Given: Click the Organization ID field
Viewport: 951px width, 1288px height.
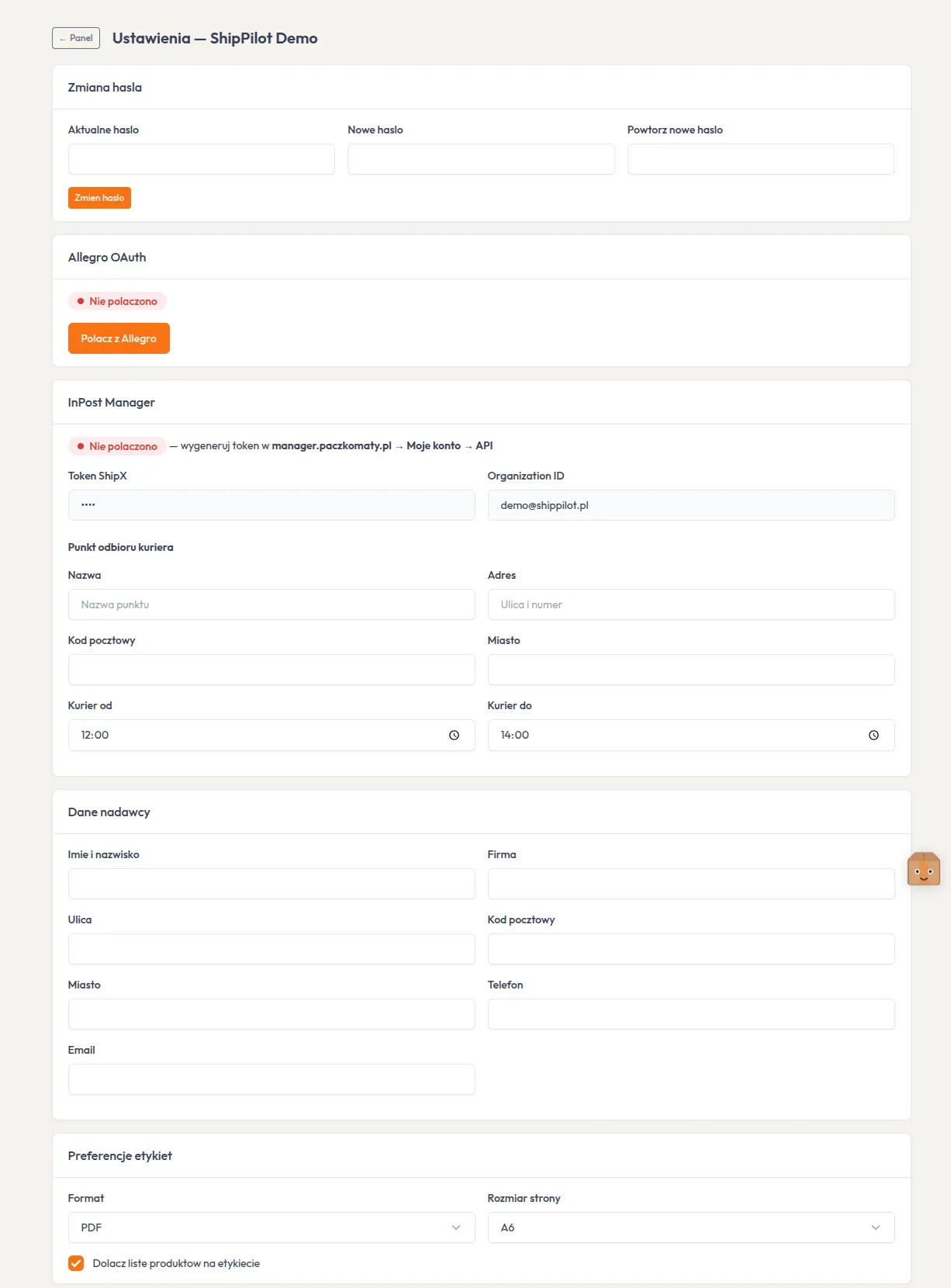Looking at the screenshot, I should tap(691, 505).
